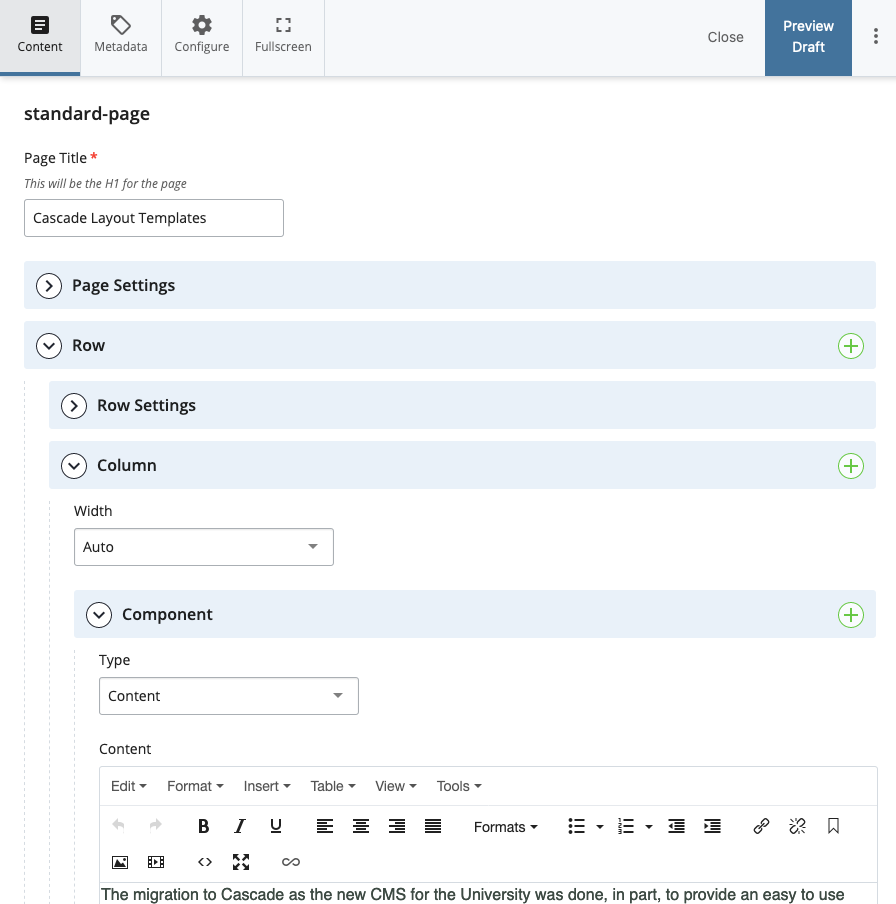Decrease indent of text
This screenshot has width=896, height=904.
click(x=676, y=826)
